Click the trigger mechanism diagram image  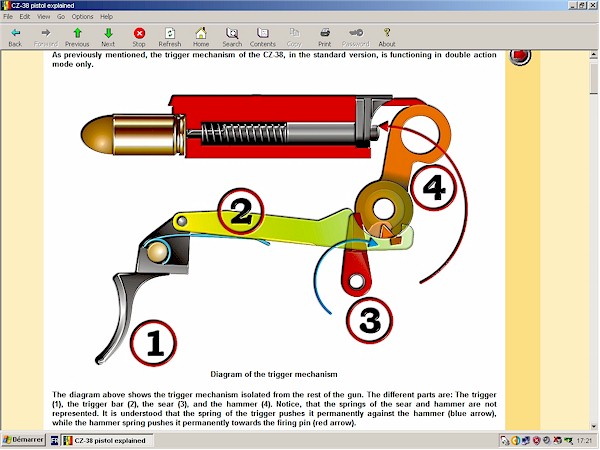point(274,228)
